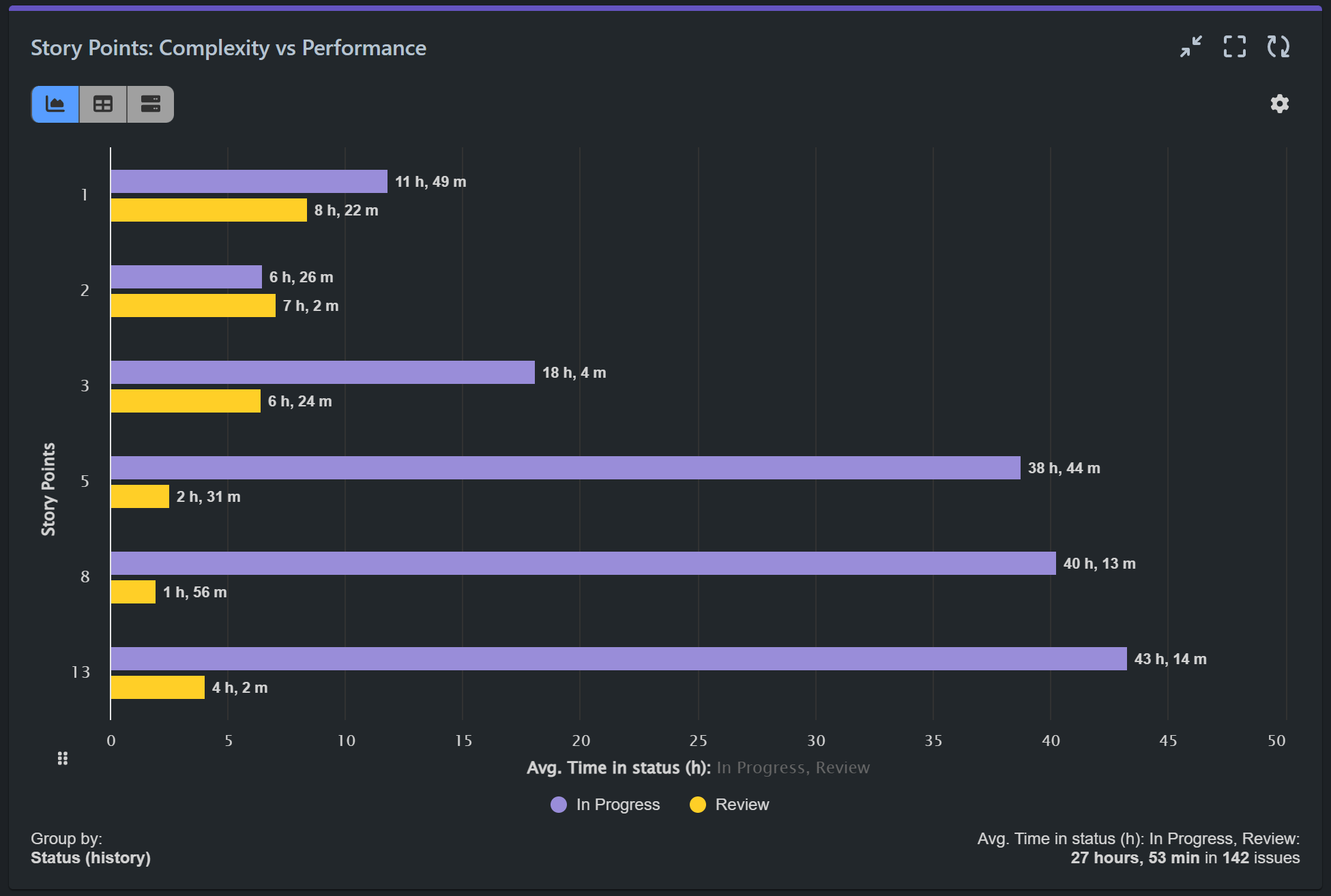The width and height of the screenshot is (1331, 896).
Task: Open the list view icon
Action: tap(150, 104)
